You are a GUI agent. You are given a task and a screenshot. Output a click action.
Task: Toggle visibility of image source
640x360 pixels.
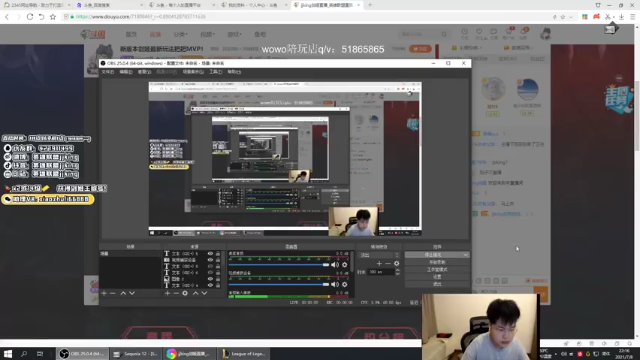210,279
